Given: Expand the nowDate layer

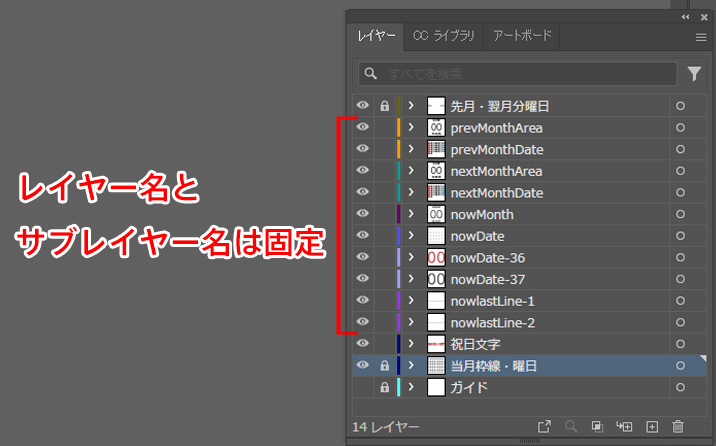Looking at the screenshot, I should click(411, 236).
